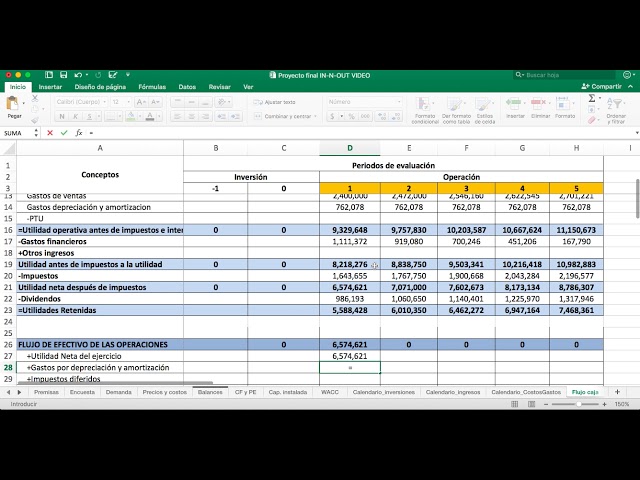The height and width of the screenshot is (480, 640).
Task: Open the workbook template icon near Save
Action: click(x=49, y=75)
